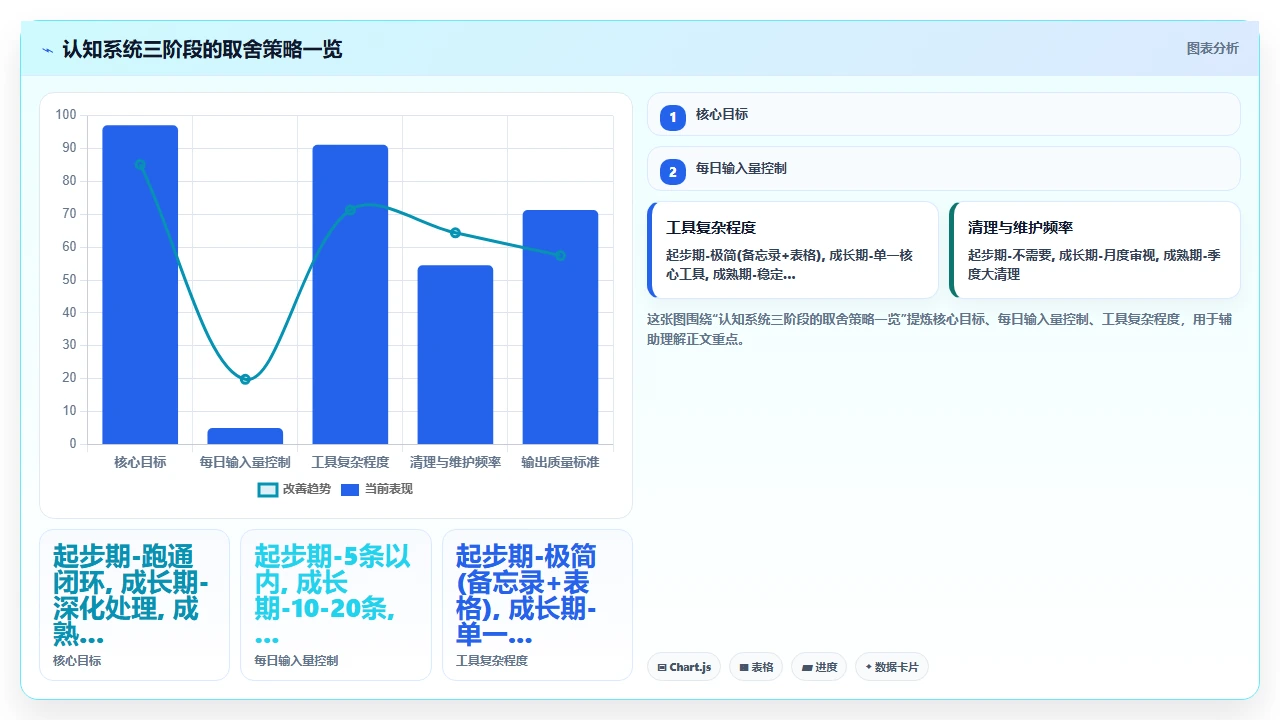Click the x-axis label 工具复杂程度
Screen dimensions: 1280x720
pyautogui.click(x=350, y=463)
